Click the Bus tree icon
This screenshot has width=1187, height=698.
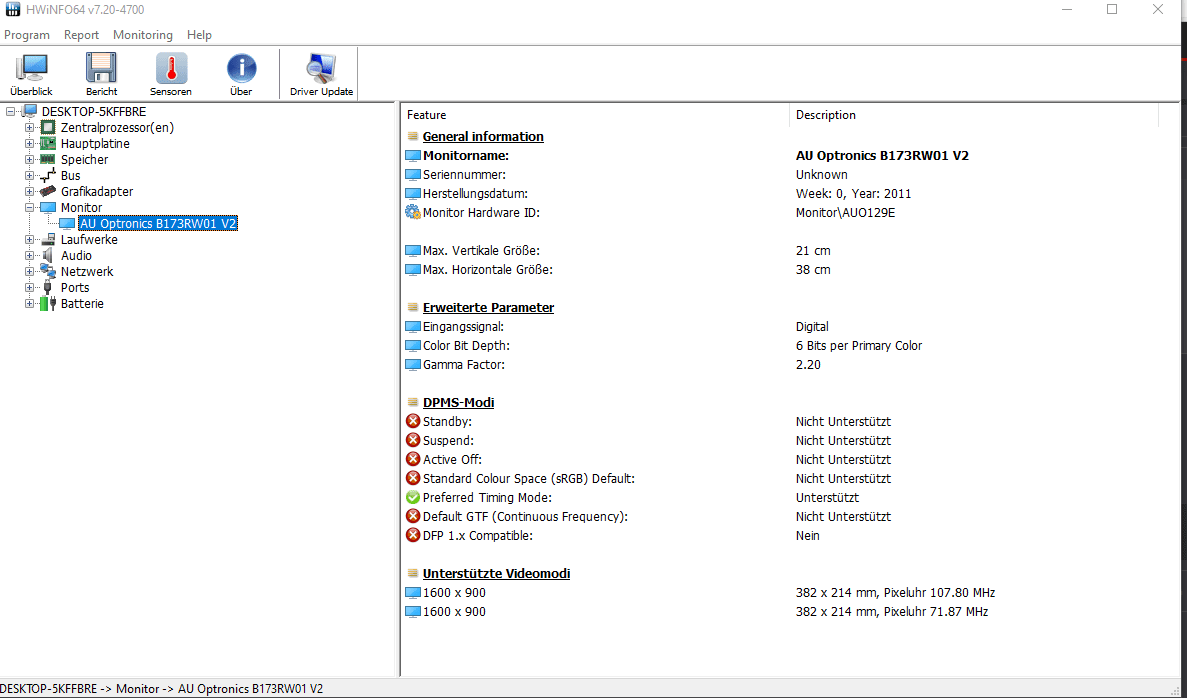pyautogui.click(x=48, y=176)
